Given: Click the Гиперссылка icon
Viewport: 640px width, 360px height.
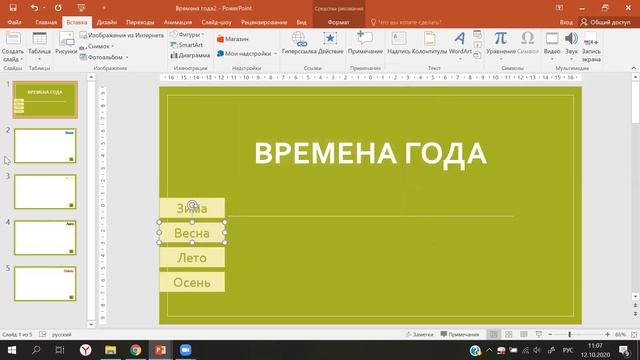Looking at the screenshot, I should (x=299, y=38).
